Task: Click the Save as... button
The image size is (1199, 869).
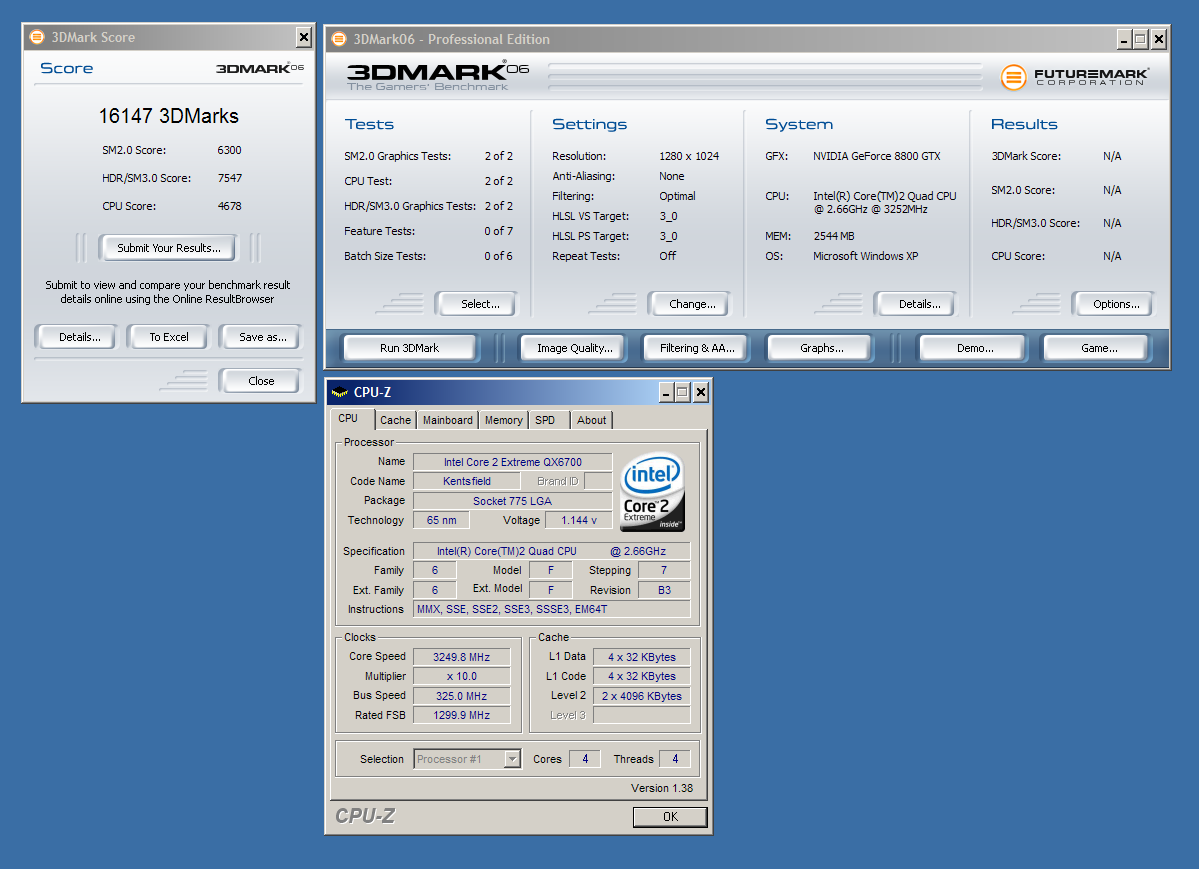Action: [x=262, y=337]
